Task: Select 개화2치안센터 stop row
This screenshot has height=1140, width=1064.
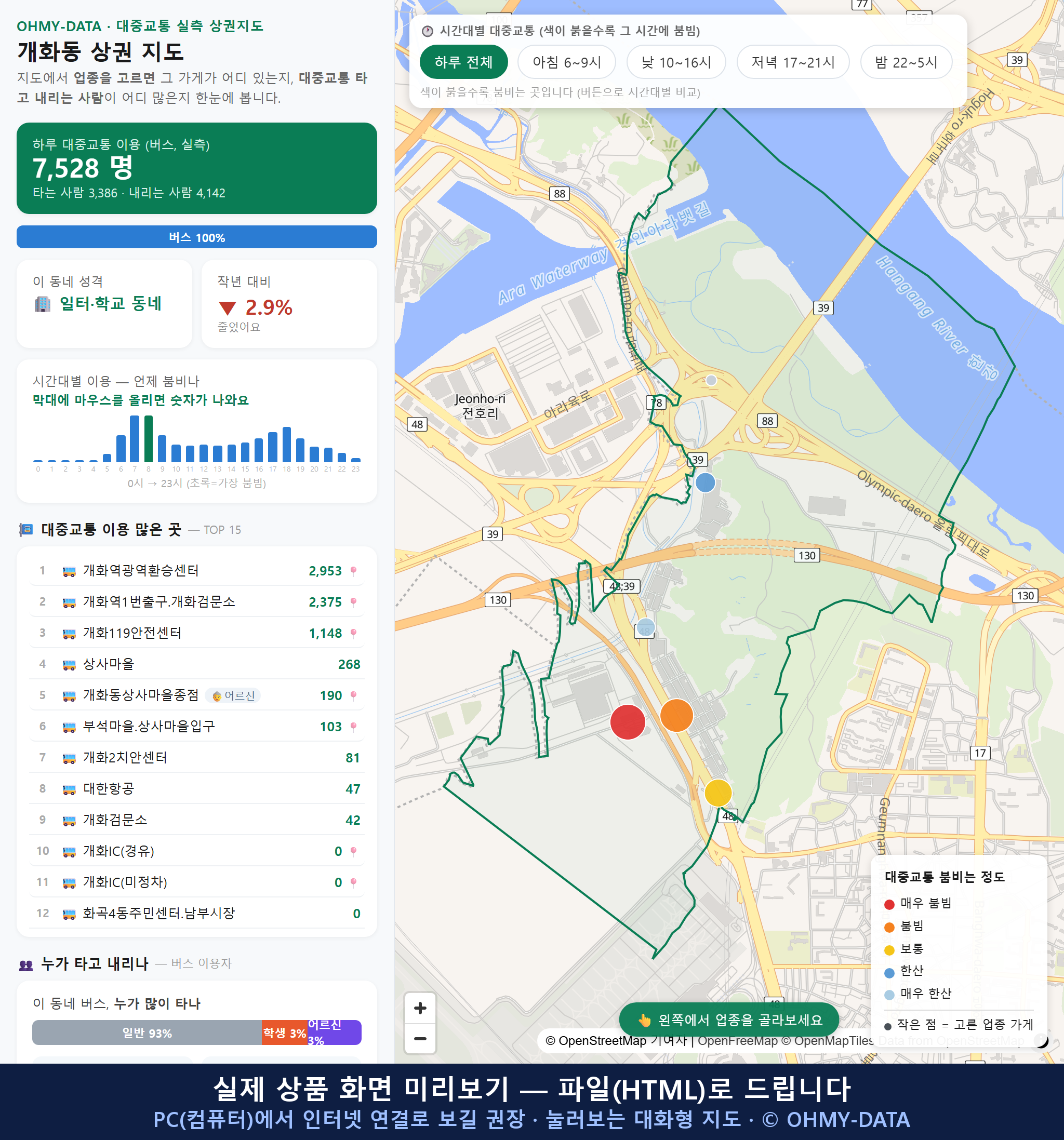Action: 197,758
